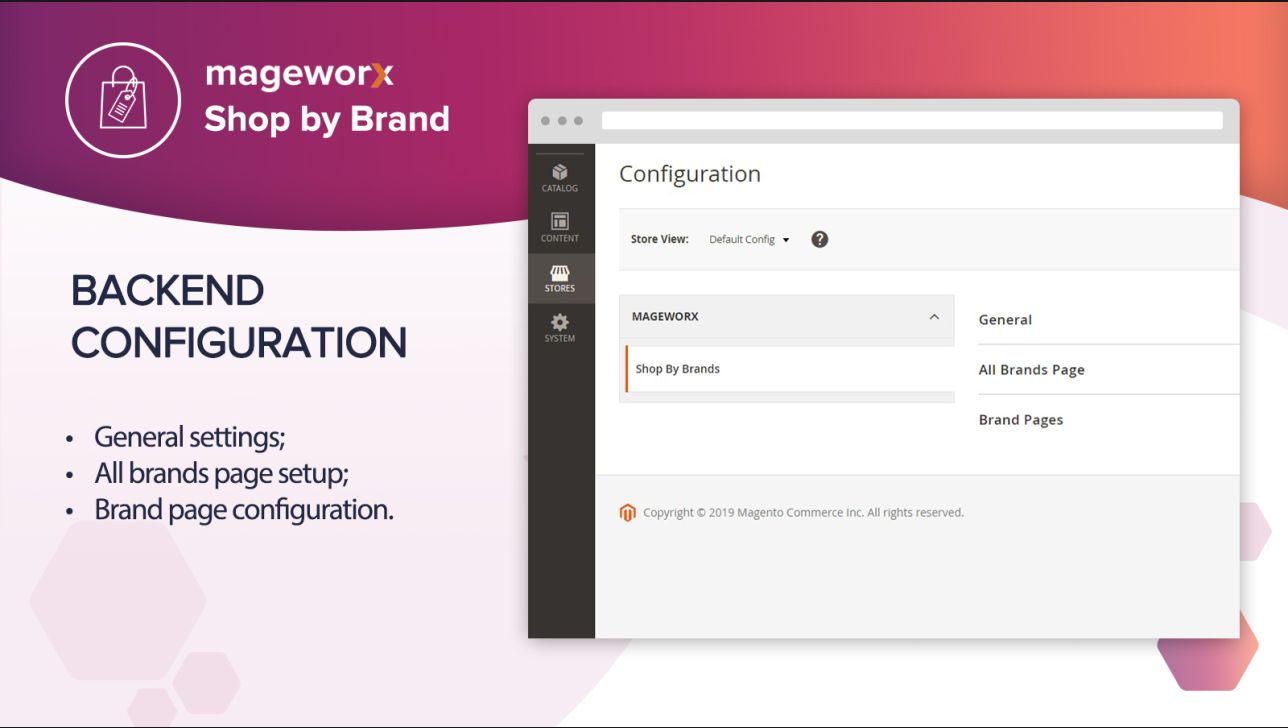Click the mageworx wordmark logo
The width and height of the screenshot is (1288, 728).
coord(299,74)
